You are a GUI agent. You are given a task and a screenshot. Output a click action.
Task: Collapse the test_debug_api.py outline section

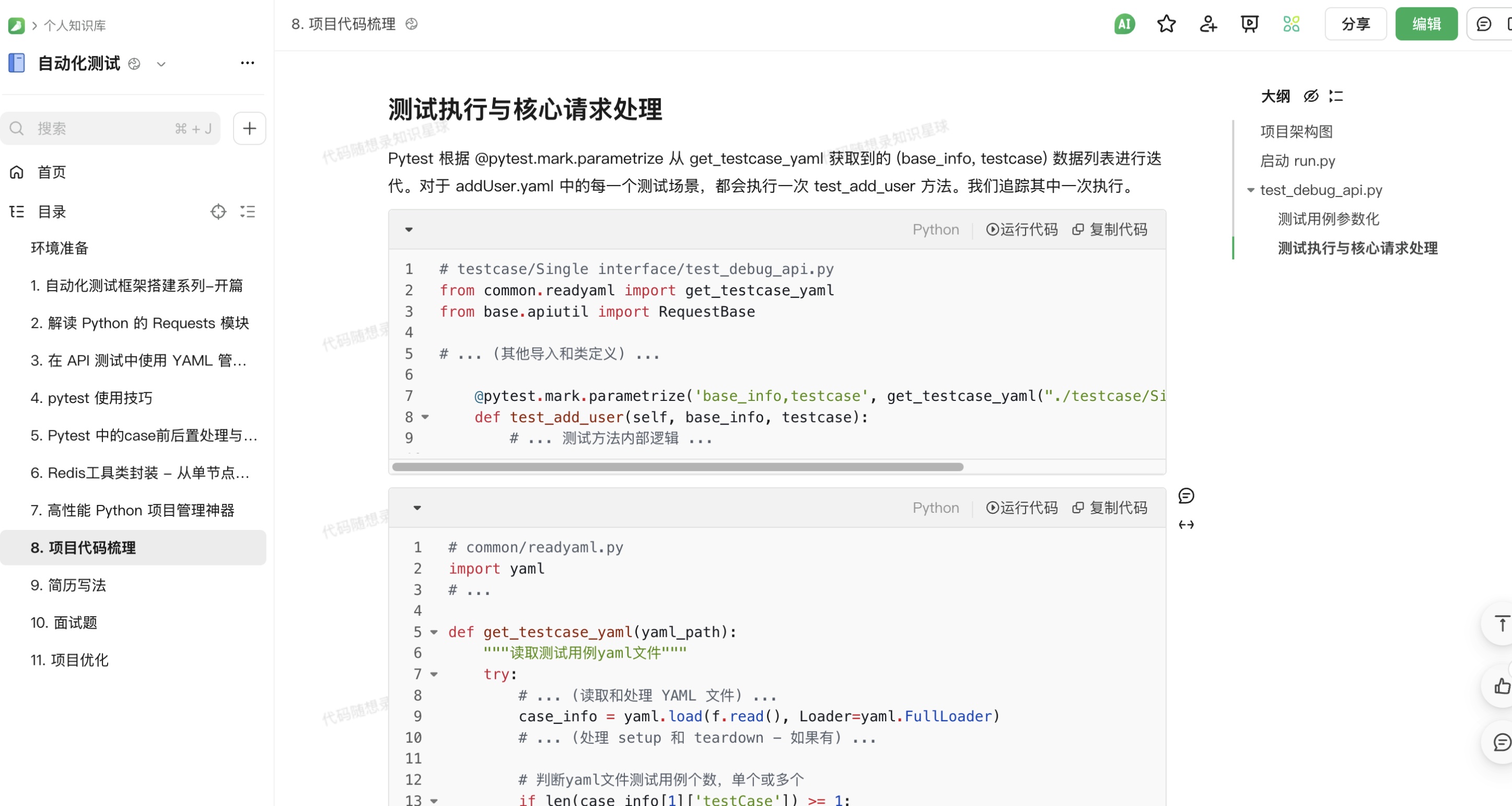click(1250, 190)
